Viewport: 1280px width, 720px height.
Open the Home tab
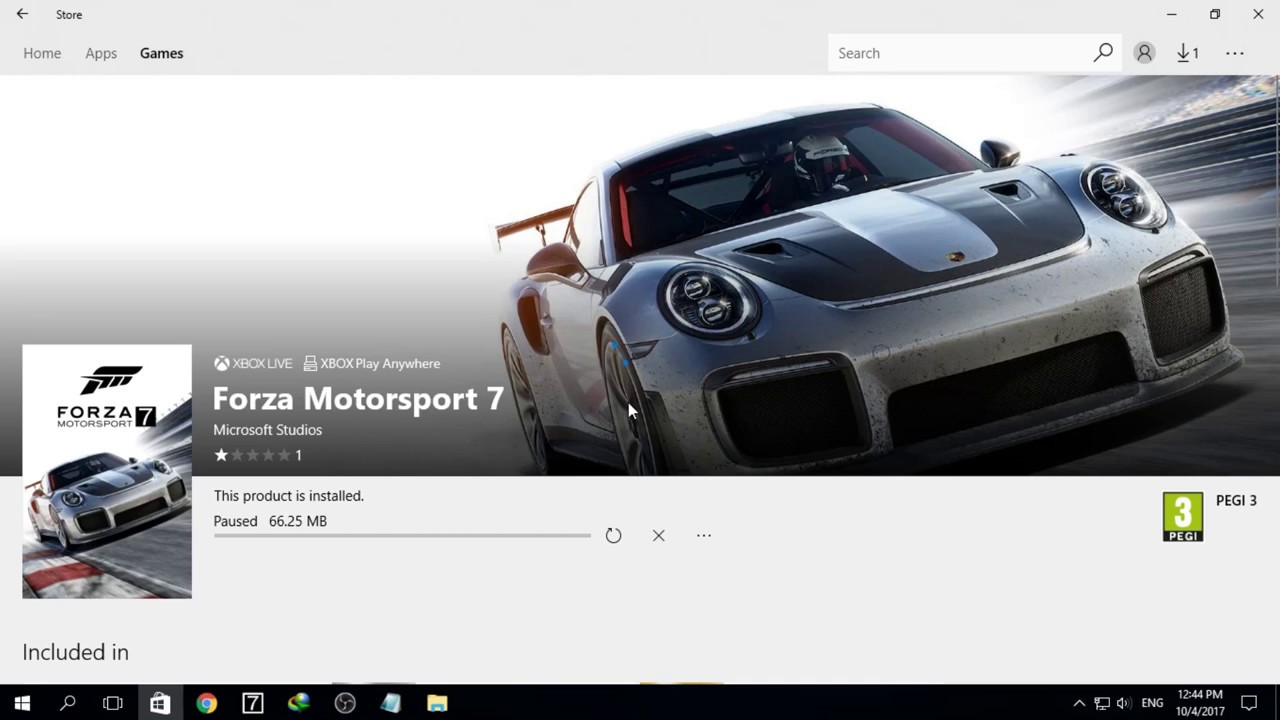[x=42, y=53]
